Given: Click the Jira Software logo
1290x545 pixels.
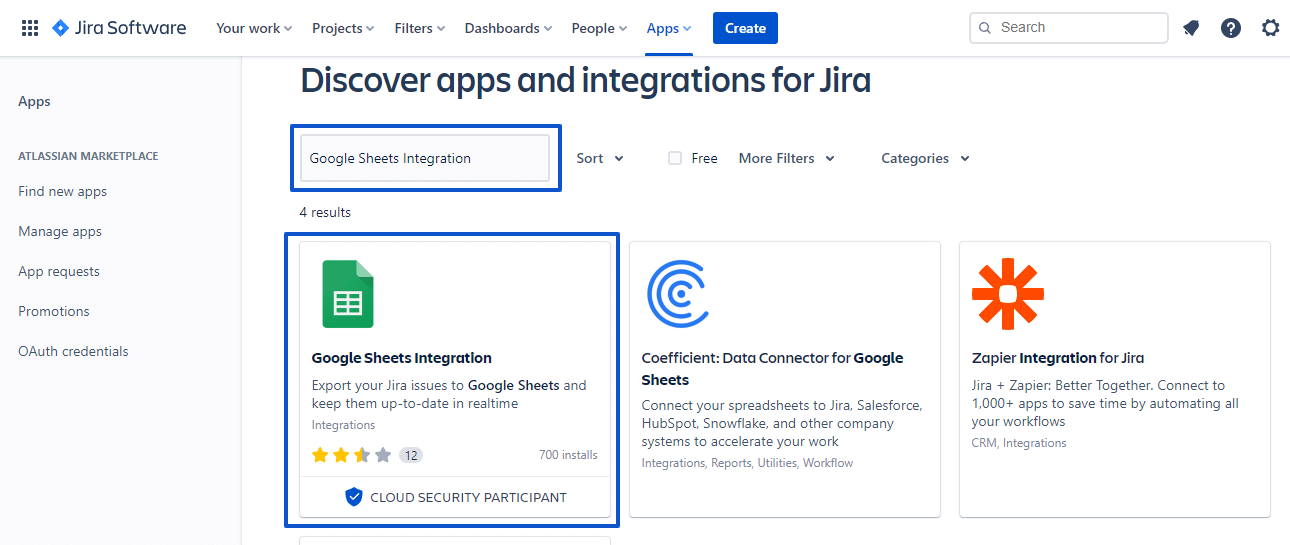Looking at the screenshot, I should (x=119, y=28).
